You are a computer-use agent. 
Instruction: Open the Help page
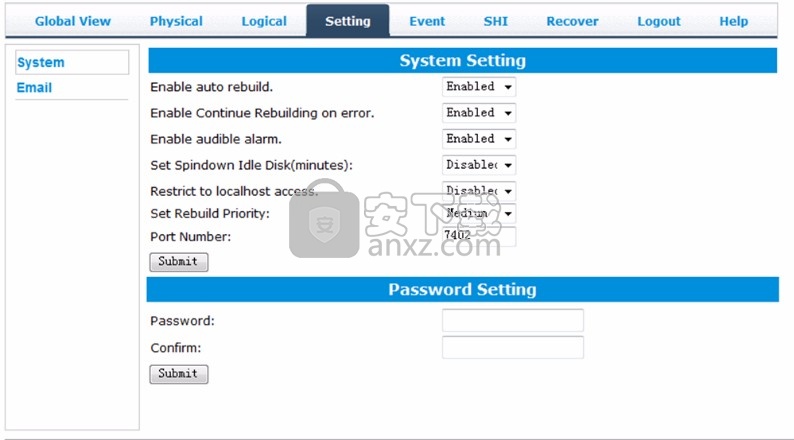pos(733,21)
